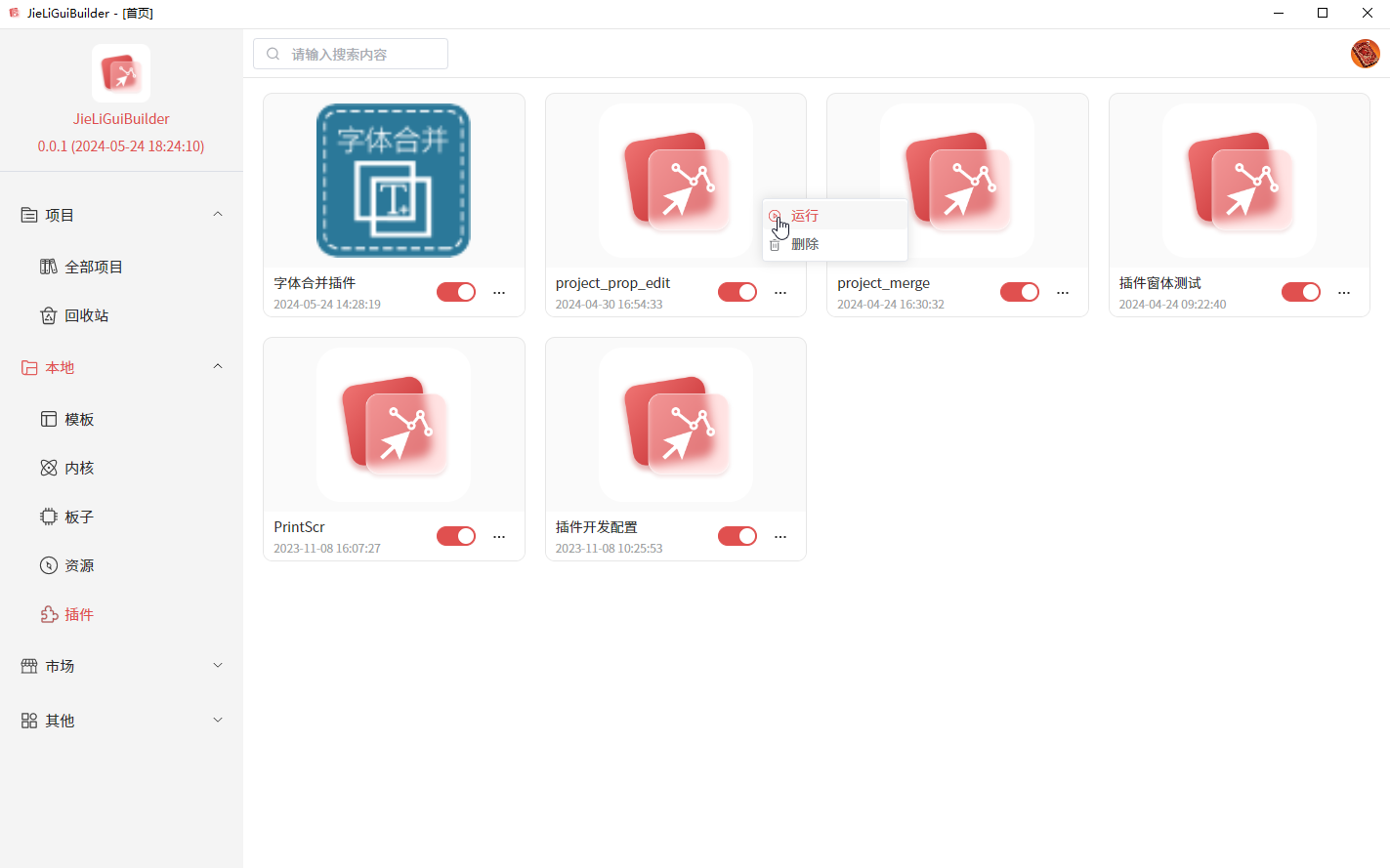
Task: Open the 插件窗体测试 plugin thumbnail
Action: [1240, 181]
